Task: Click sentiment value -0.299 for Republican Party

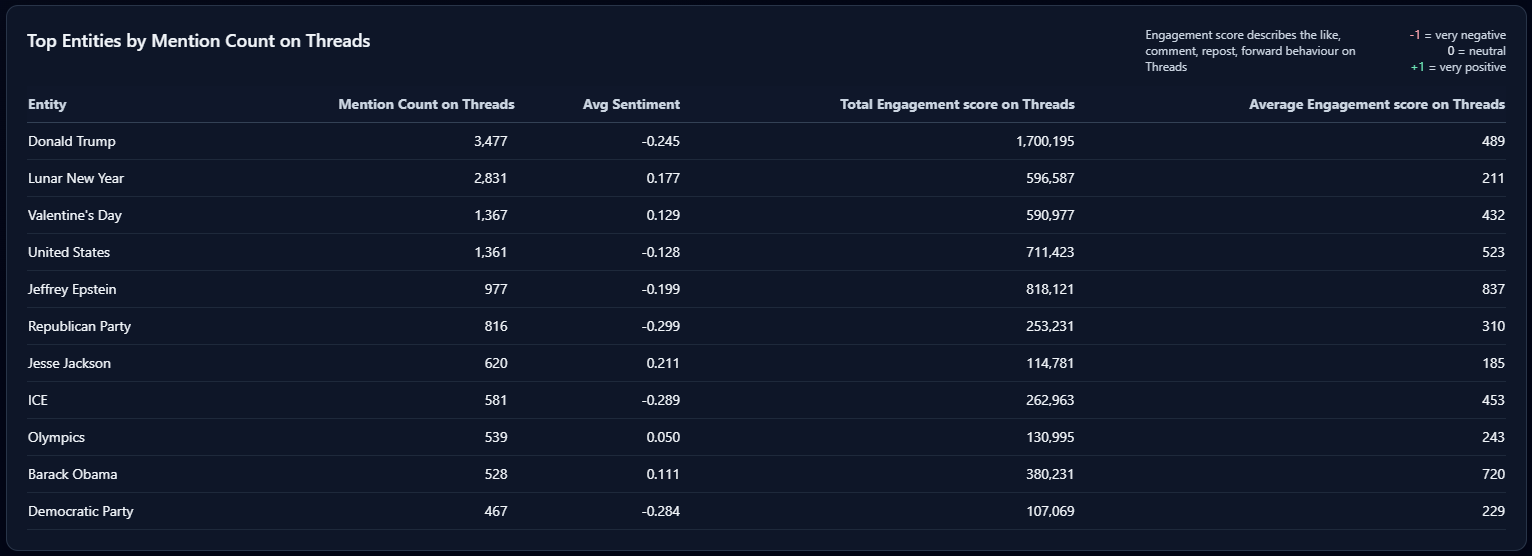Action: (661, 326)
